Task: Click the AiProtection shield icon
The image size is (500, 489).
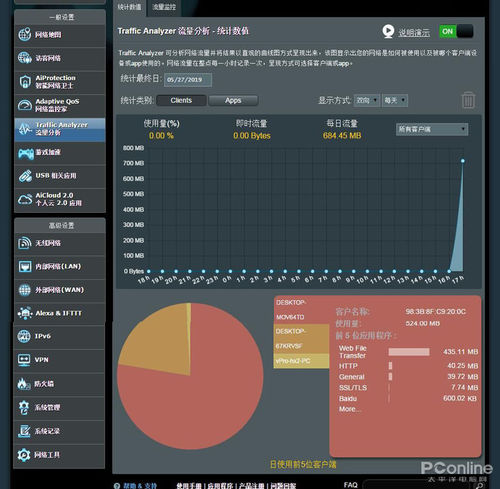Action: [25, 82]
